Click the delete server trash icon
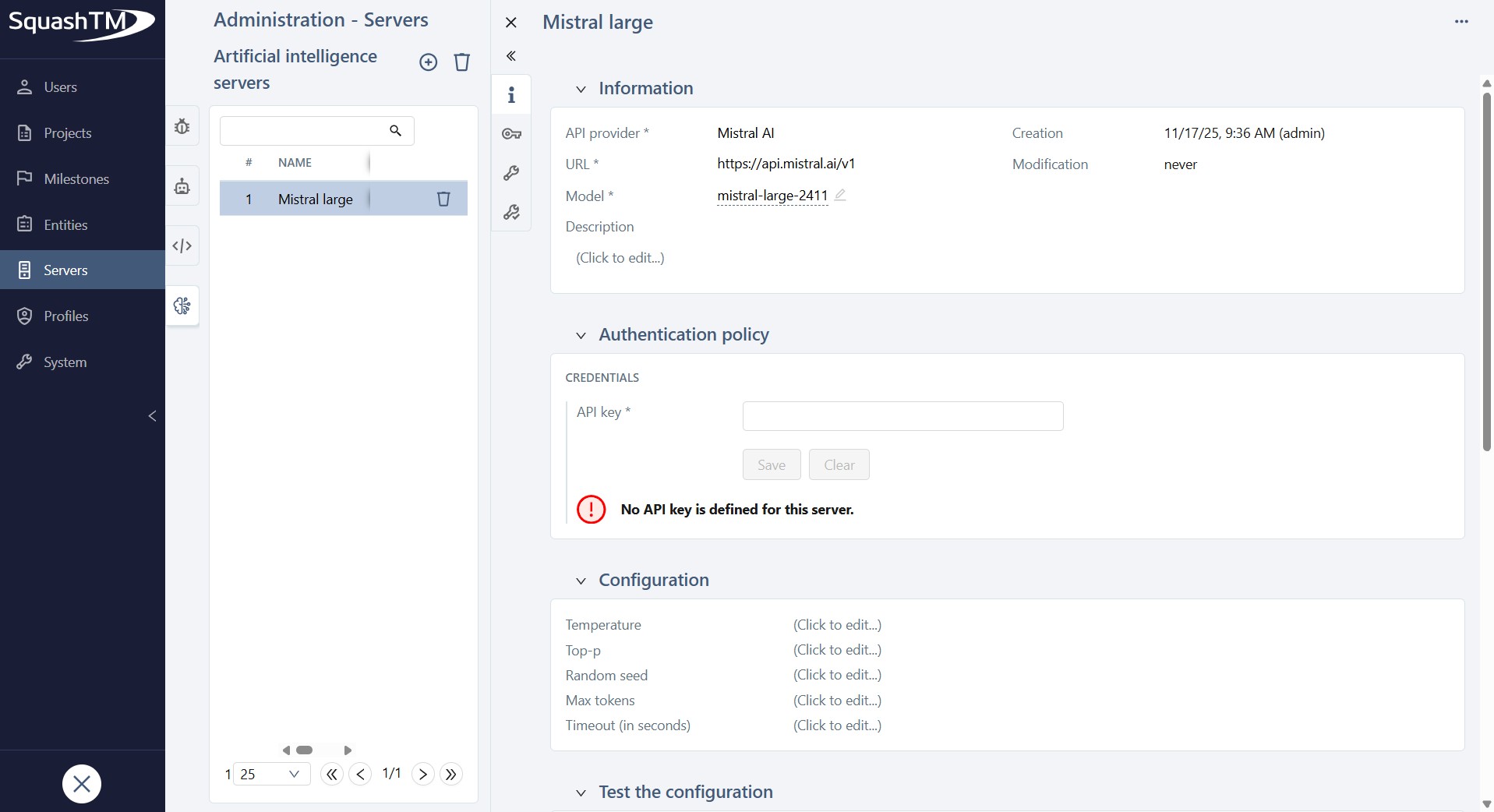This screenshot has height=812, width=1494. pyautogui.click(x=461, y=62)
